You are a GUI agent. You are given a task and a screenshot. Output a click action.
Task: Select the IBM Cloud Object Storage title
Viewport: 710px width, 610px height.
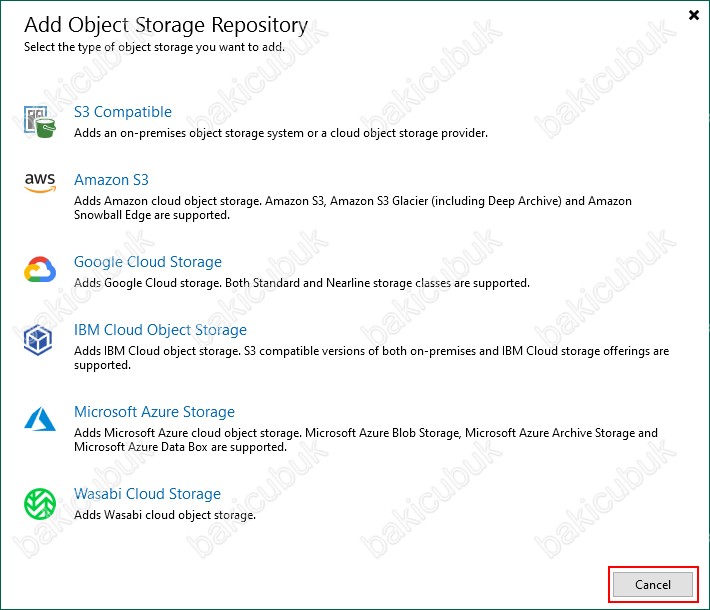click(x=160, y=330)
